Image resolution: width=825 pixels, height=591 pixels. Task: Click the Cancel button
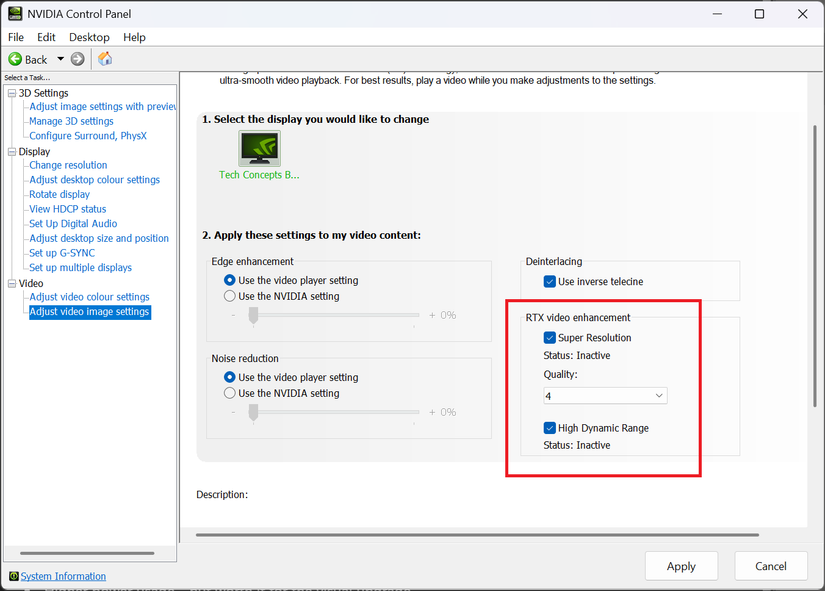pyautogui.click(x=771, y=565)
